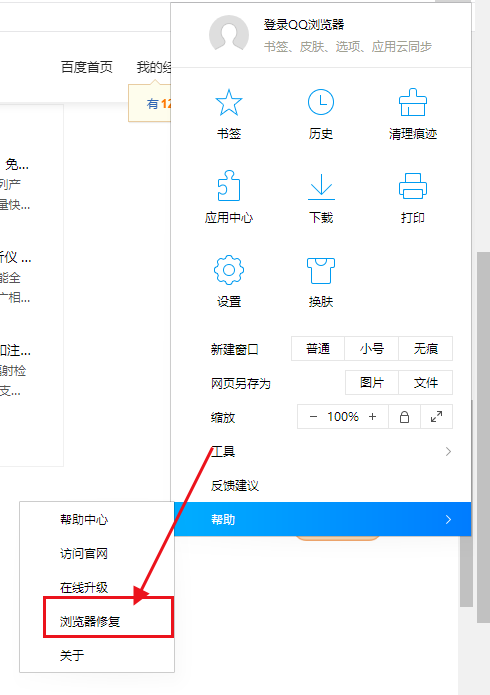Click the 登录QQ浏览器 login link

304,25
